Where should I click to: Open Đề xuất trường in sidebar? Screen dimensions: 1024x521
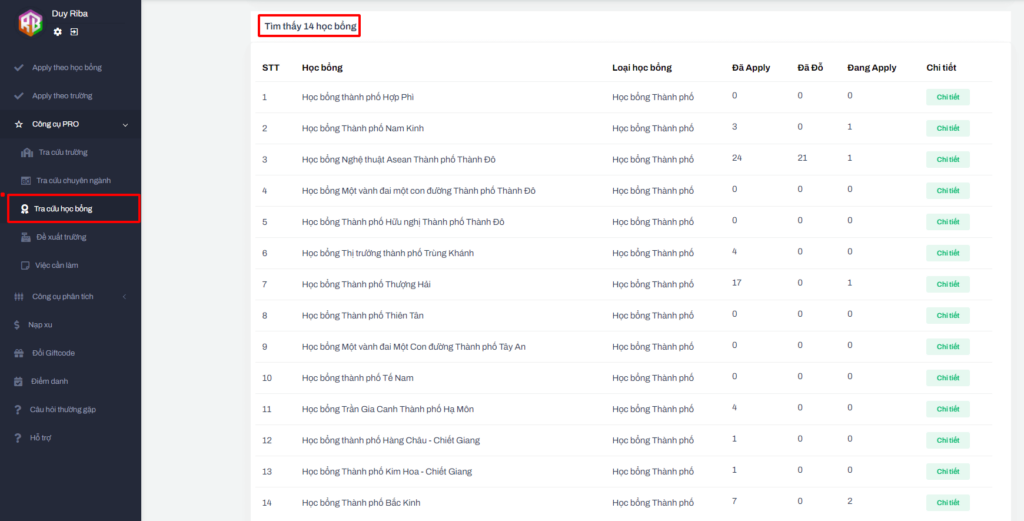tap(61, 237)
